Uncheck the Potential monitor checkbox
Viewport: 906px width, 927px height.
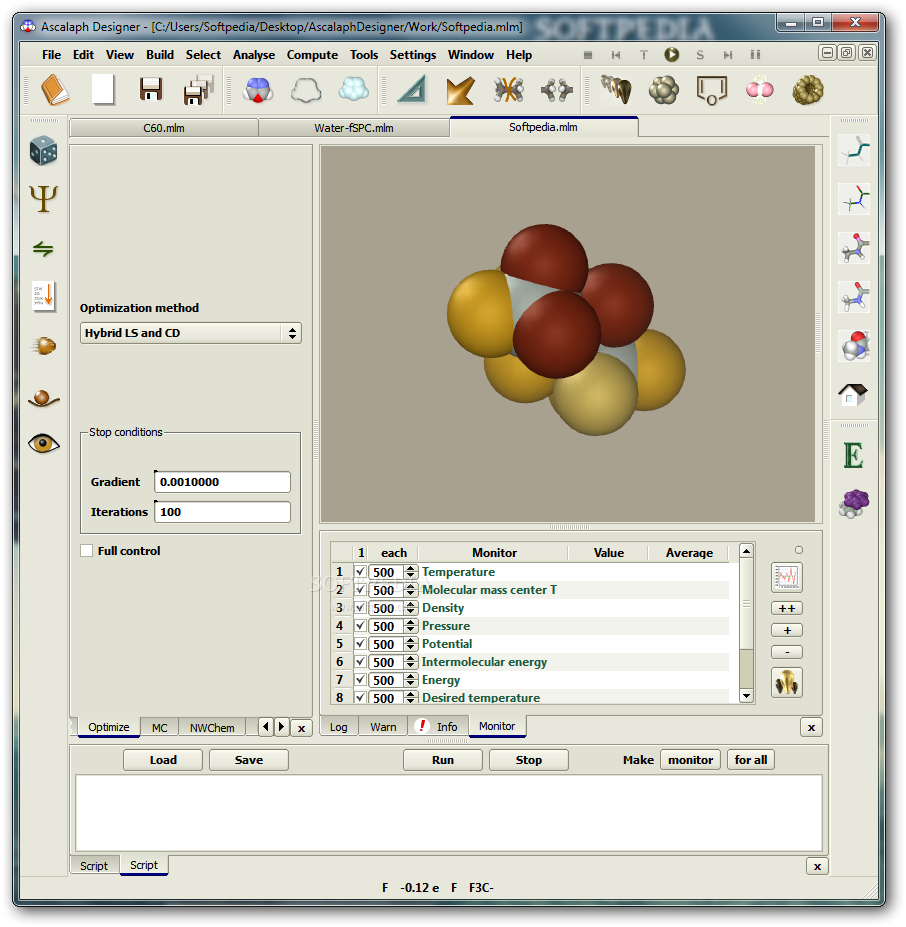pyautogui.click(x=360, y=644)
